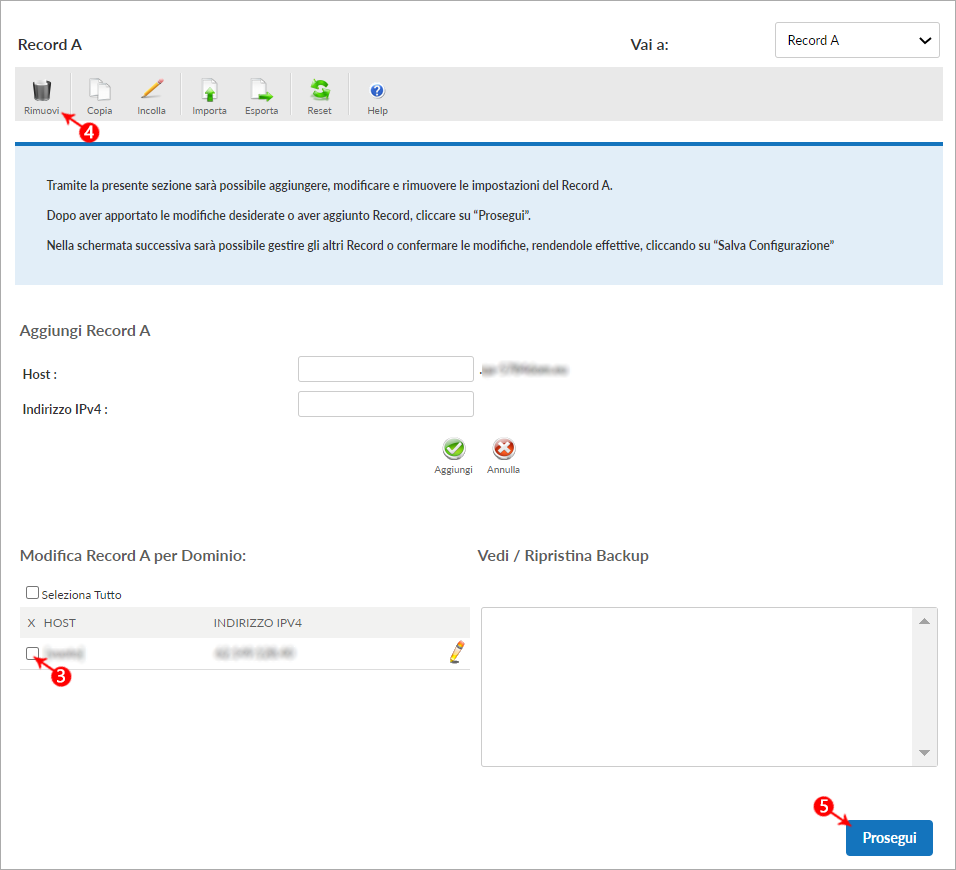Click the green Aggiungi checkmark icon
This screenshot has width=956, height=870.
(454, 449)
